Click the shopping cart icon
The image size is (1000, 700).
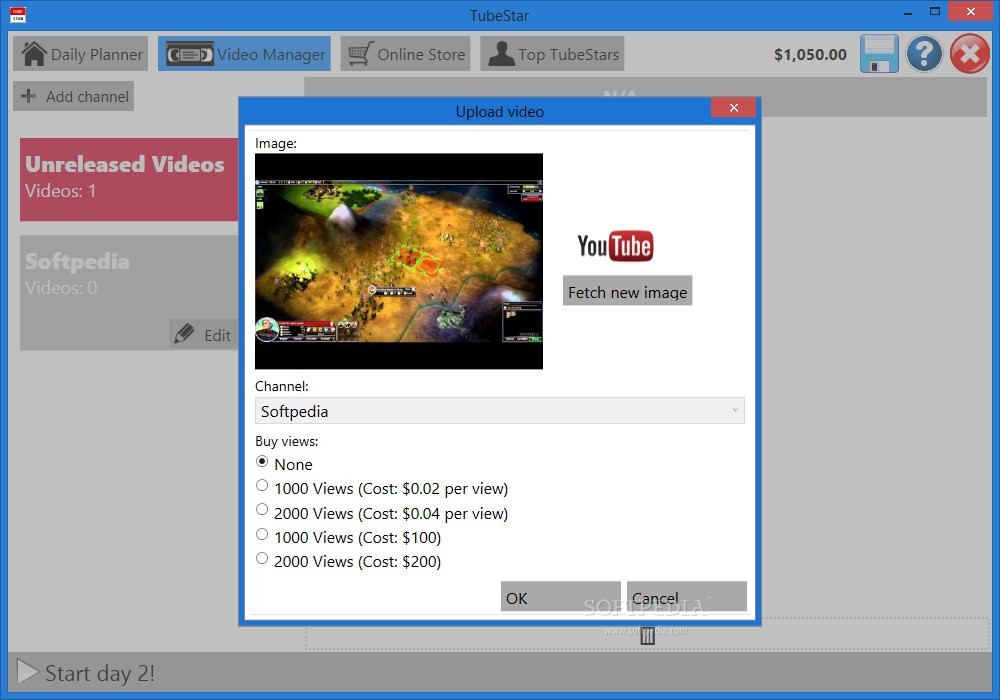(x=360, y=54)
